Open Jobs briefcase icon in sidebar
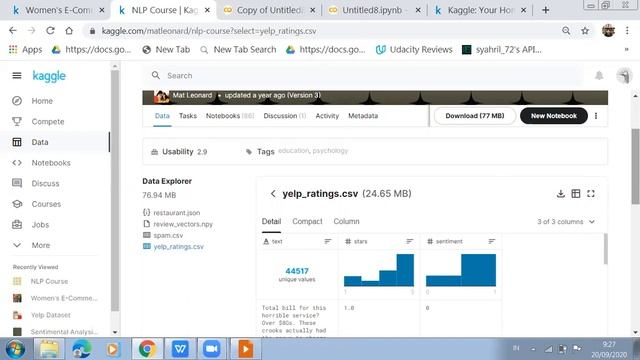The height and width of the screenshot is (360, 640). click(17, 224)
